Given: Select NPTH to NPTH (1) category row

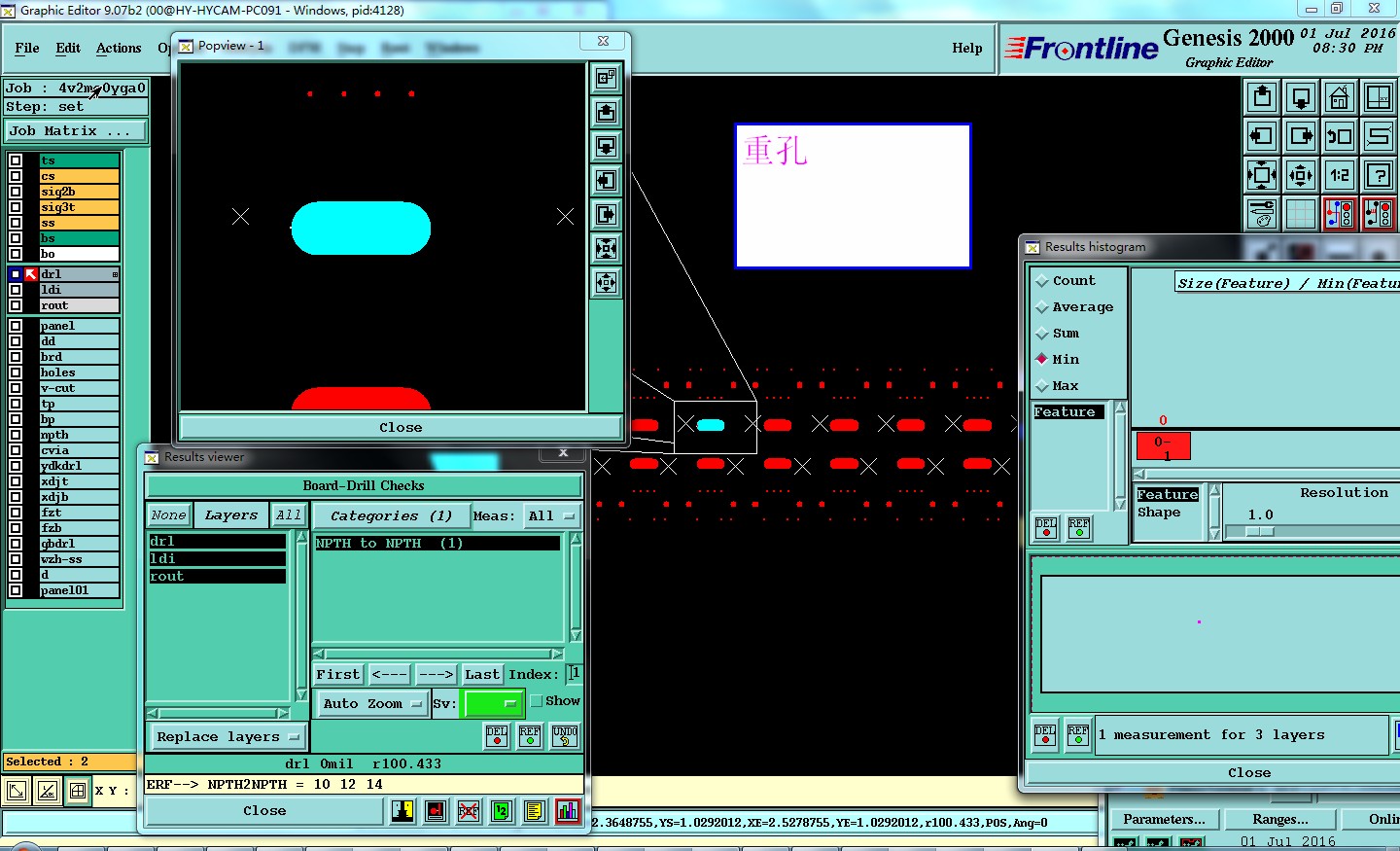Looking at the screenshot, I should tap(437, 543).
